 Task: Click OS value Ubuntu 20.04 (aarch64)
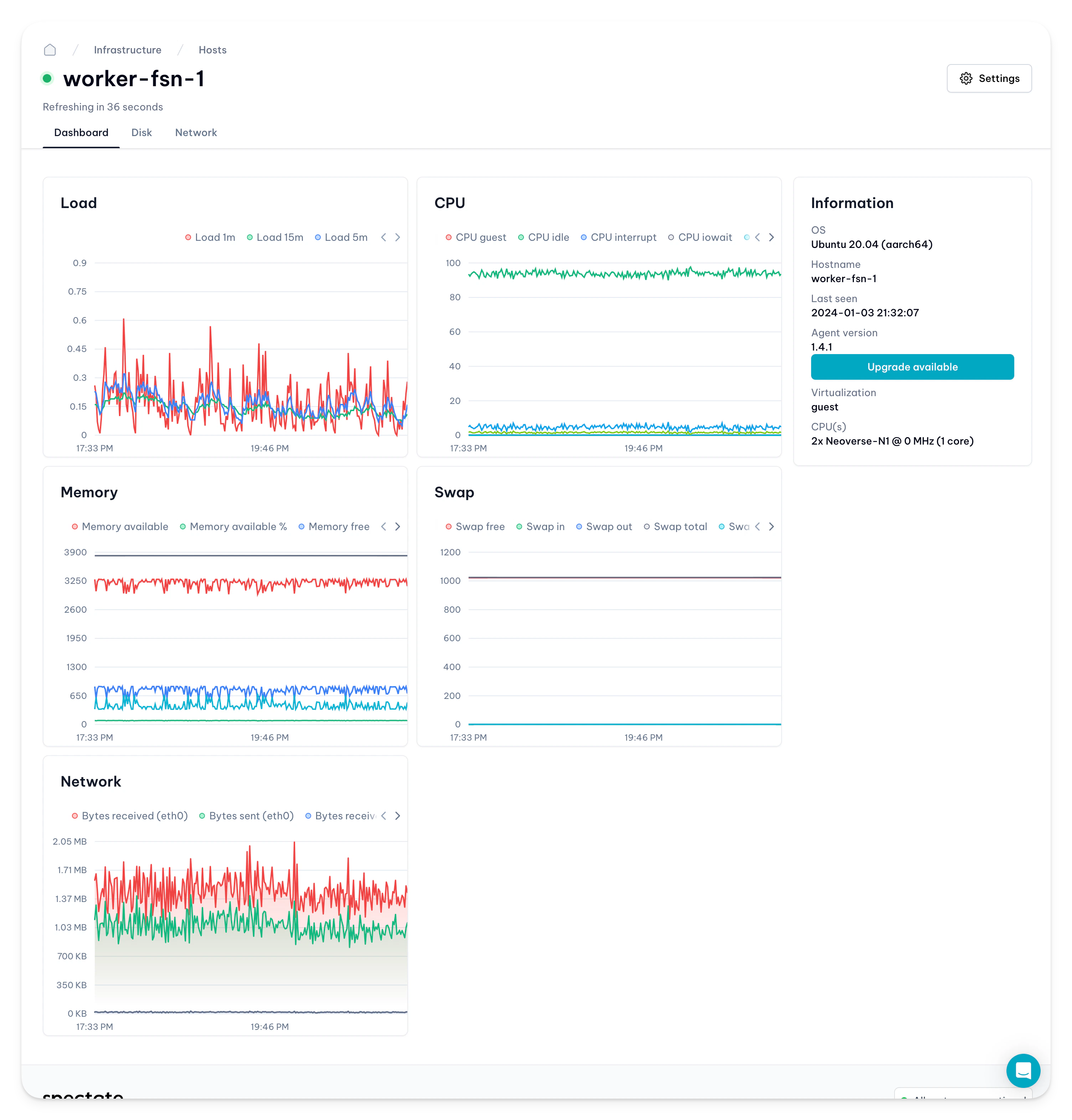click(x=871, y=244)
